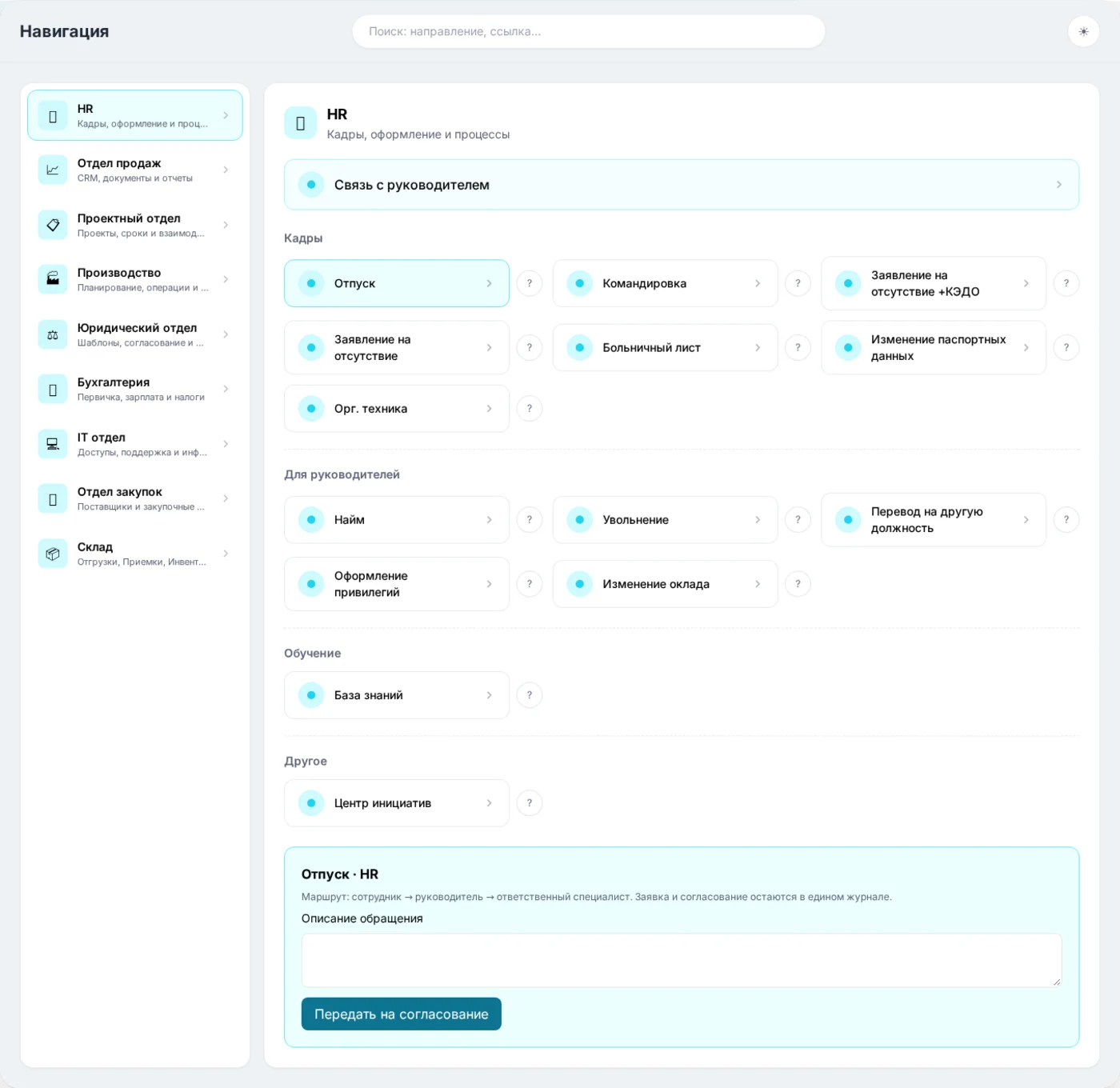1120x1088 pixels.
Task: Select HR section in sidebar
Action: pyautogui.click(x=135, y=115)
